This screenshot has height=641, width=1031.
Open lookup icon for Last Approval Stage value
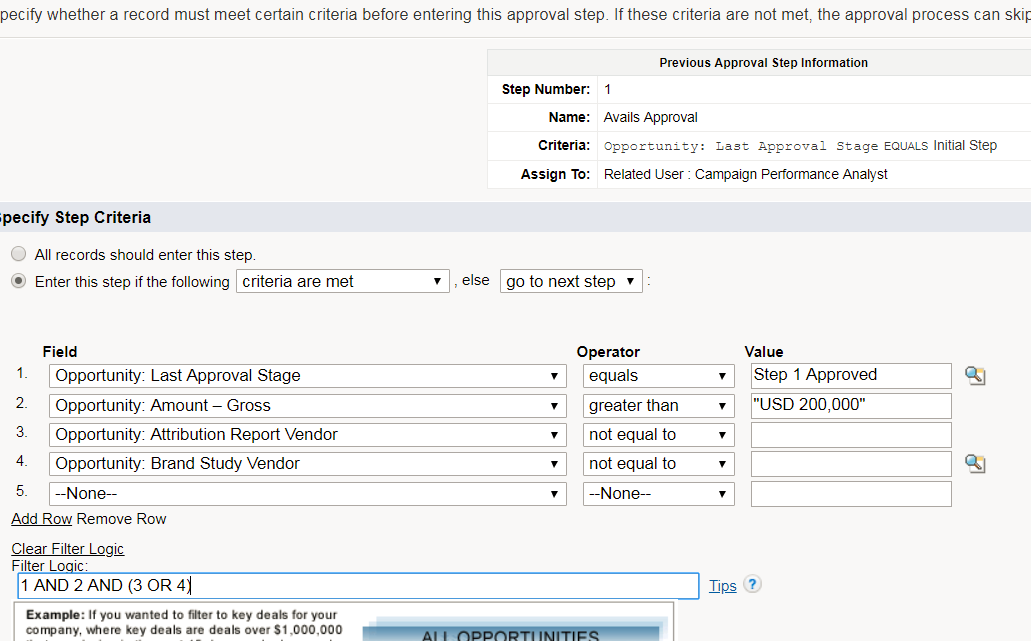974,375
